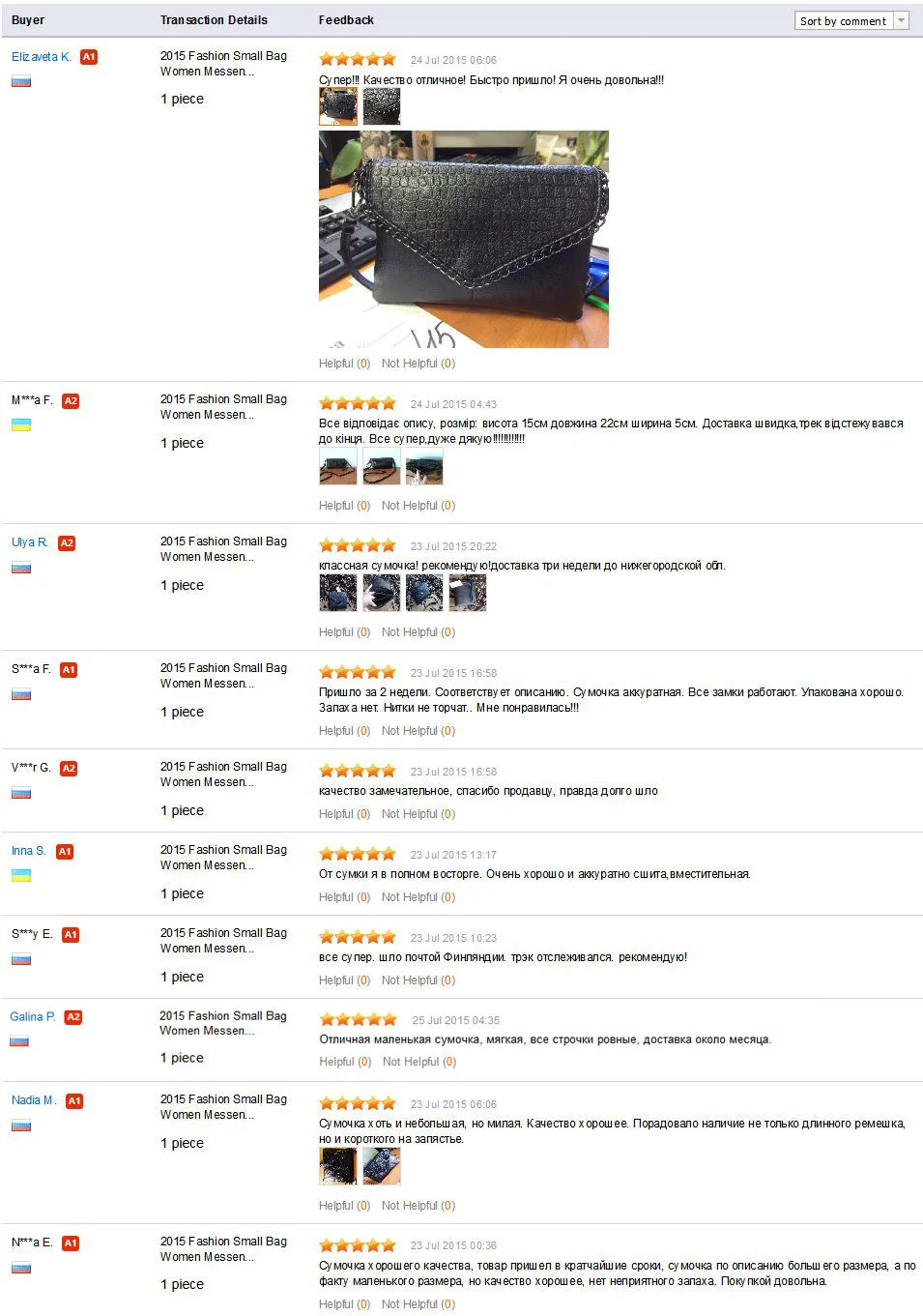
Task: Open Elizaveta K. buyer profile link
Action: point(42,57)
